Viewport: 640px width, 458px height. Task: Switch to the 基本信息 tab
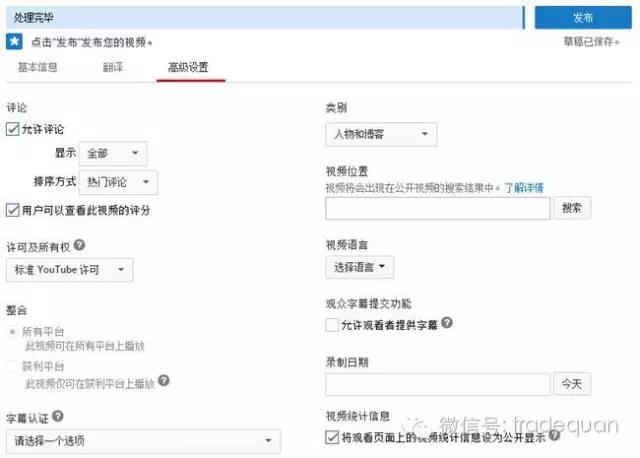[38, 67]
